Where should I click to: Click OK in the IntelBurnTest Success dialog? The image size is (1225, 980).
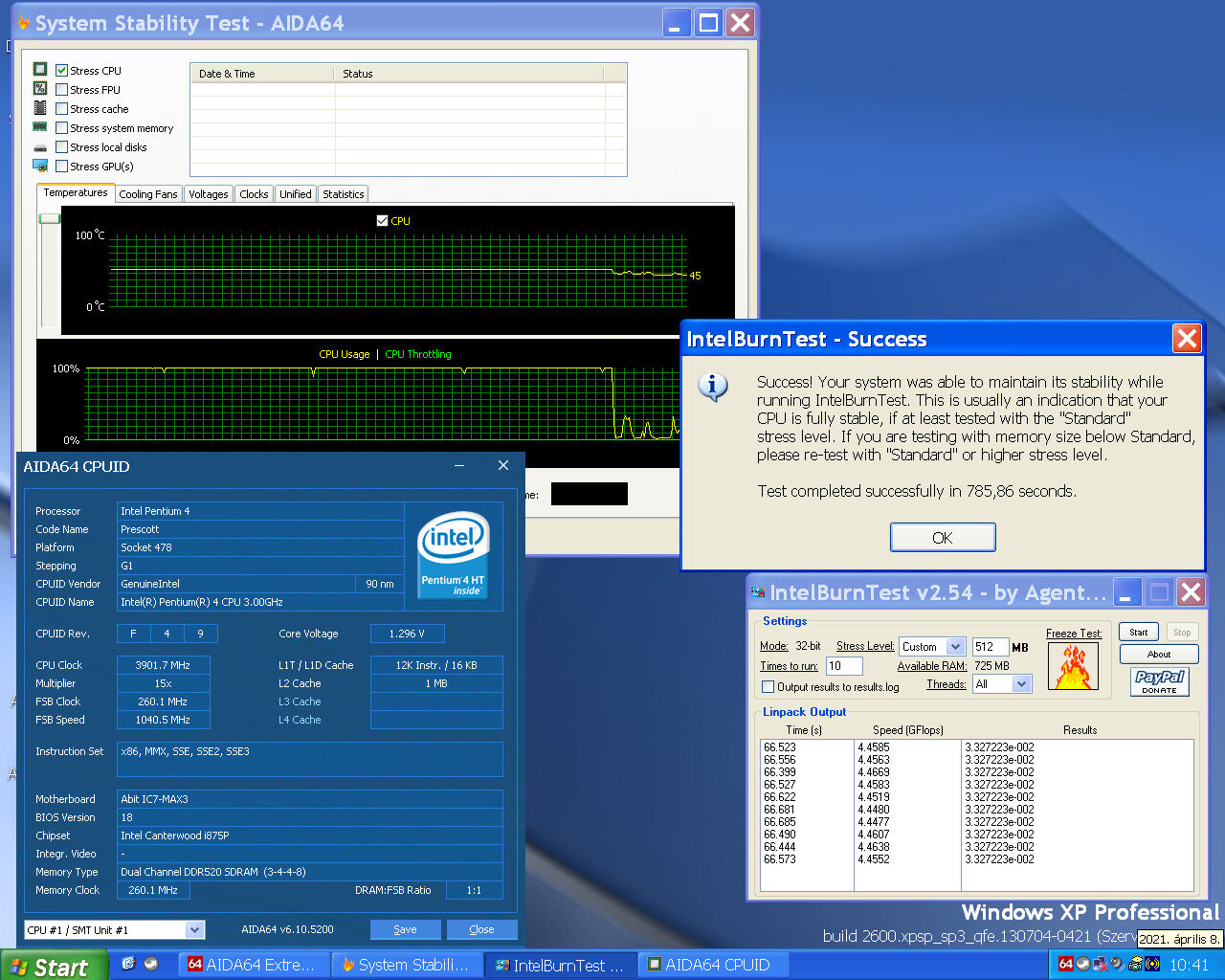(x=943, y=538)
